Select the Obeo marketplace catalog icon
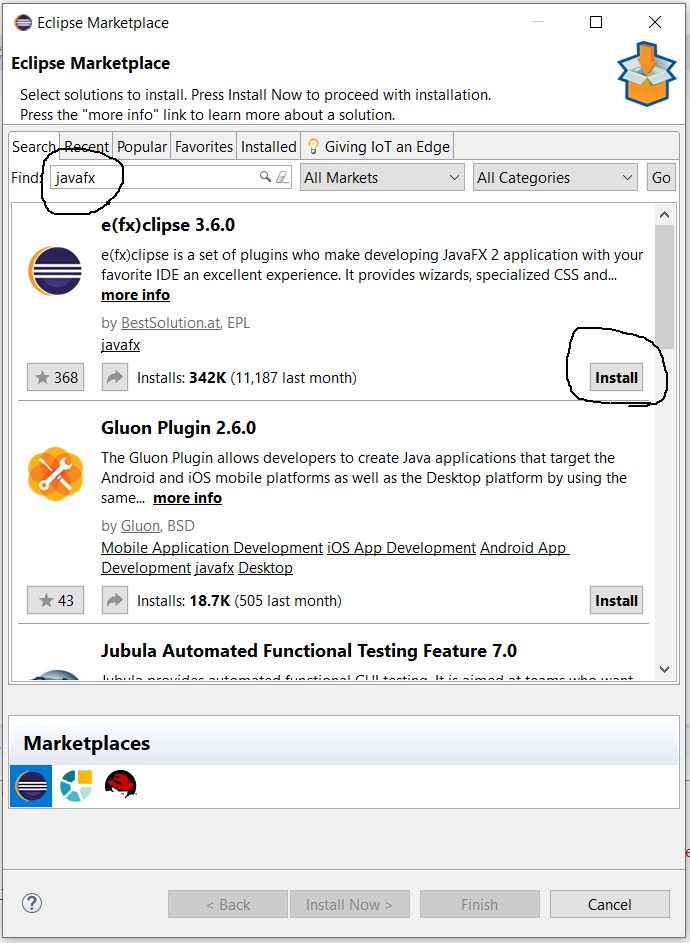 tap(76, 785)
